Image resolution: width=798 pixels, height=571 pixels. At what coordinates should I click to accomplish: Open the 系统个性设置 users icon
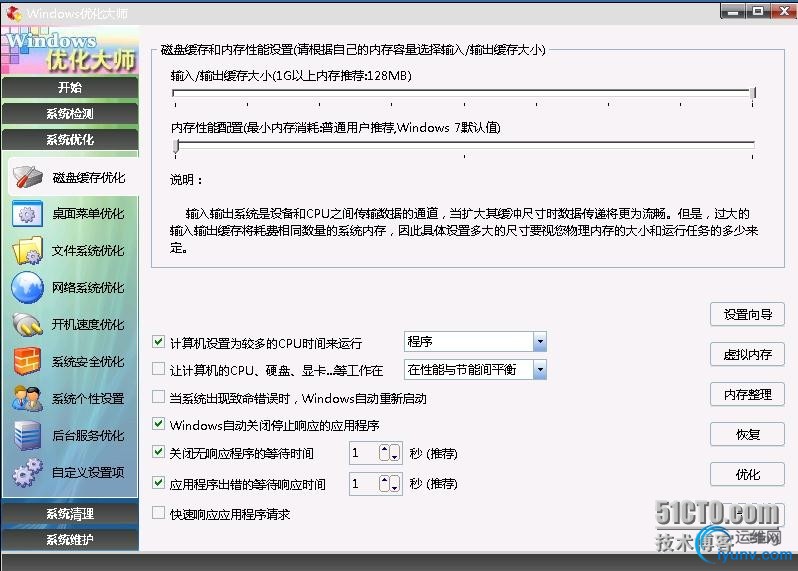coord(27,398)
